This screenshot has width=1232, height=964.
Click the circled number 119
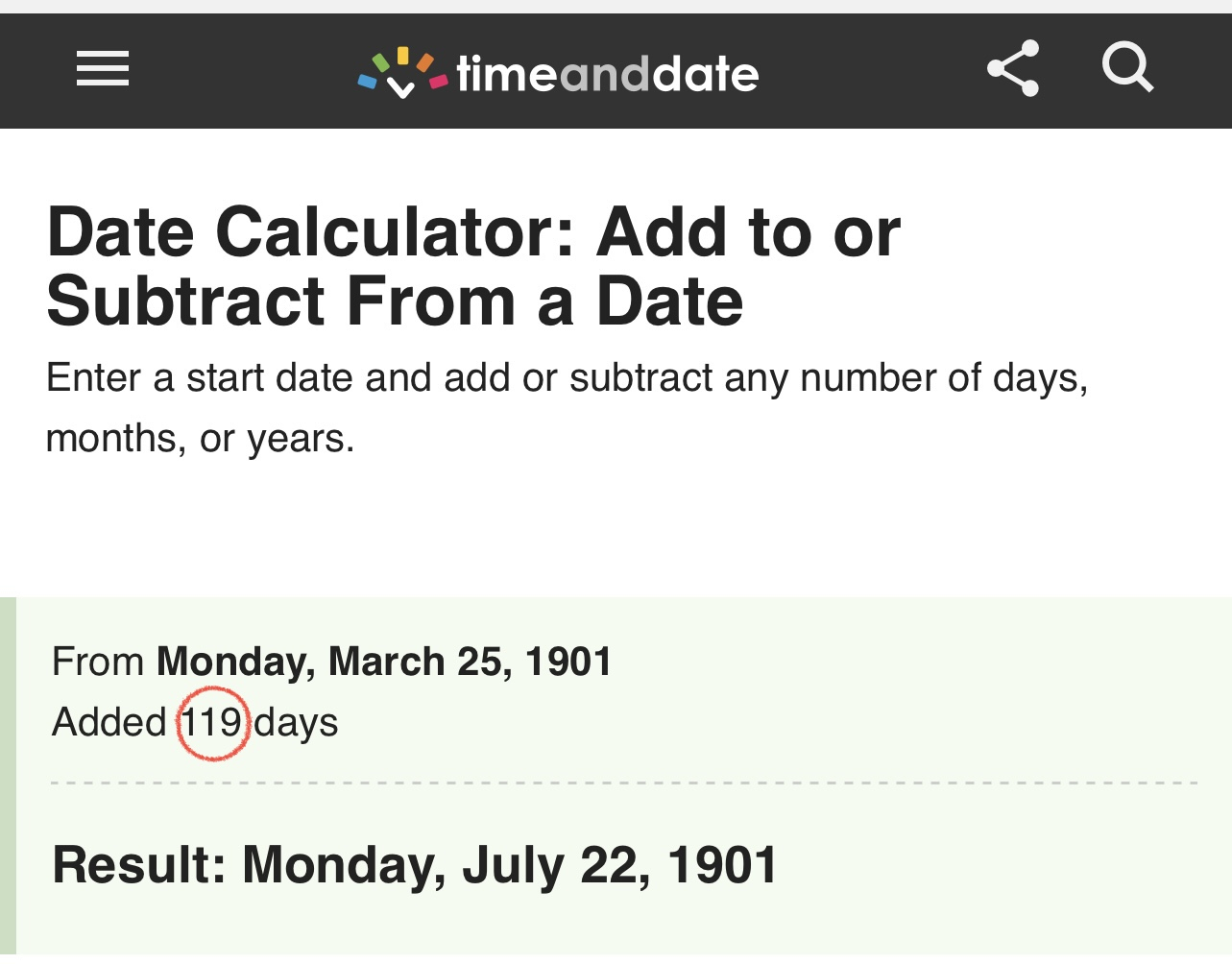(x=212, y=723)
